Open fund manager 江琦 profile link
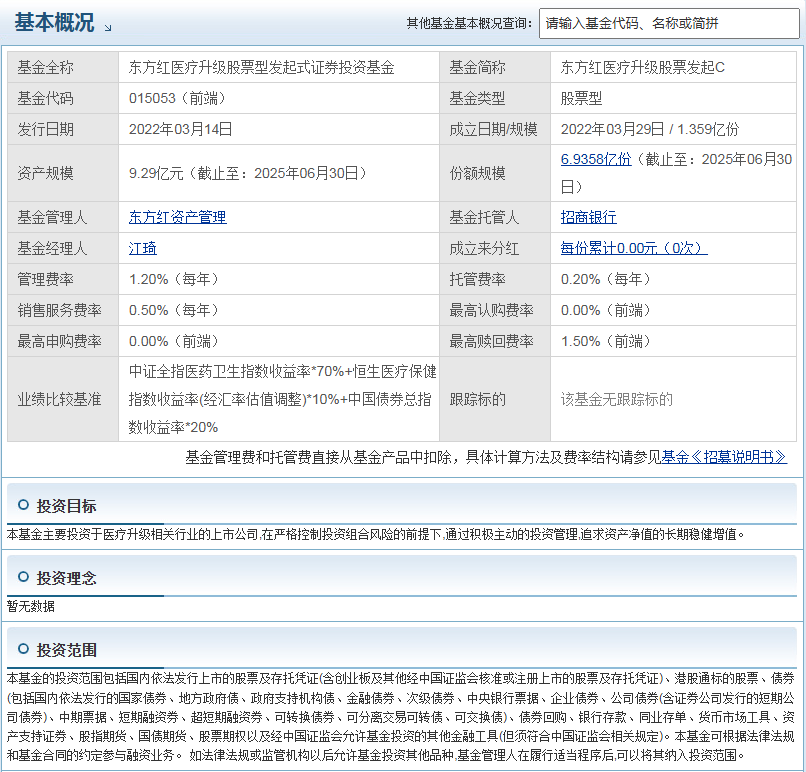Viewport: 806px width, 772px height. click(142, 248)
